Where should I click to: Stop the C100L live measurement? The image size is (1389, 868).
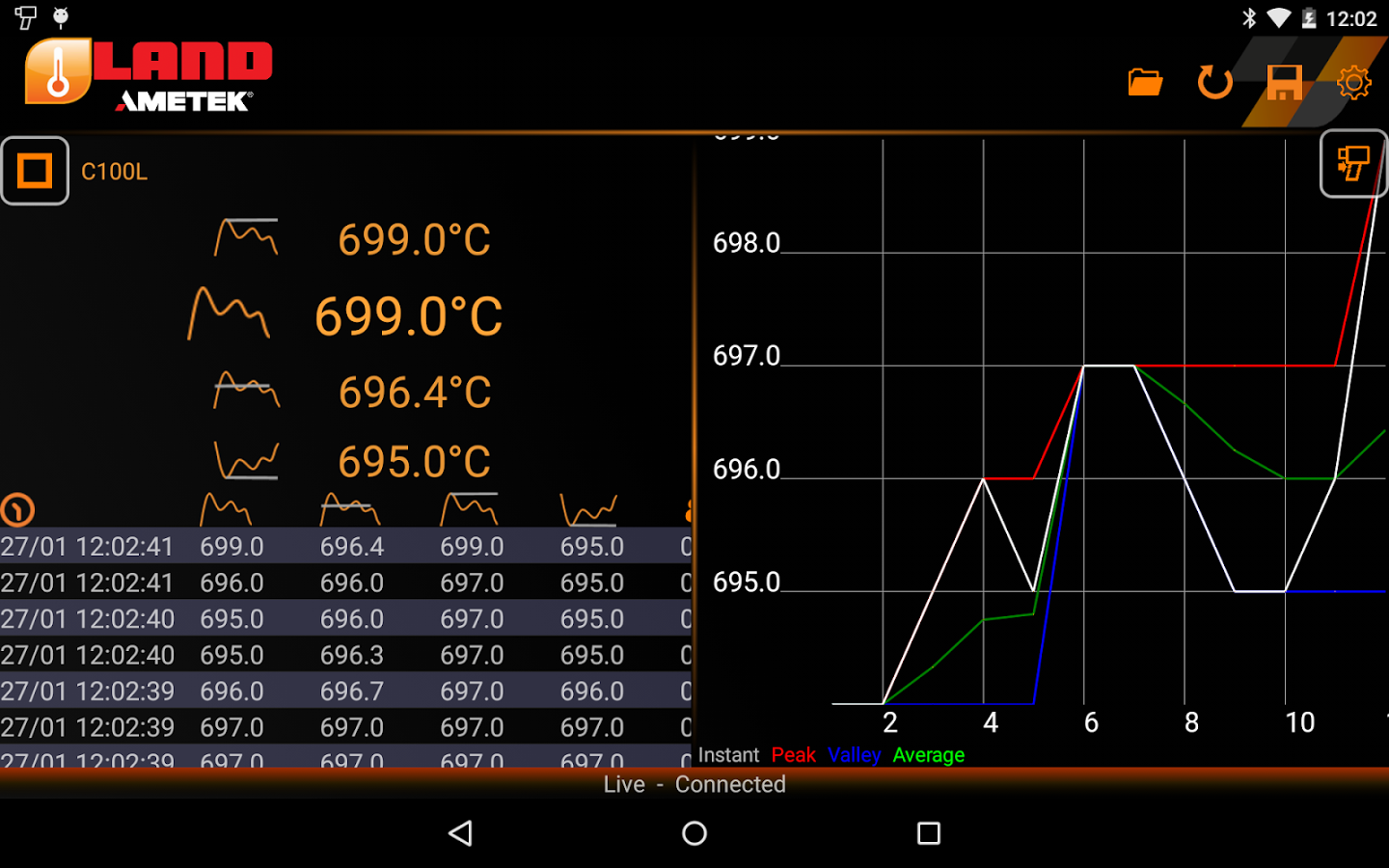[35, 171]
